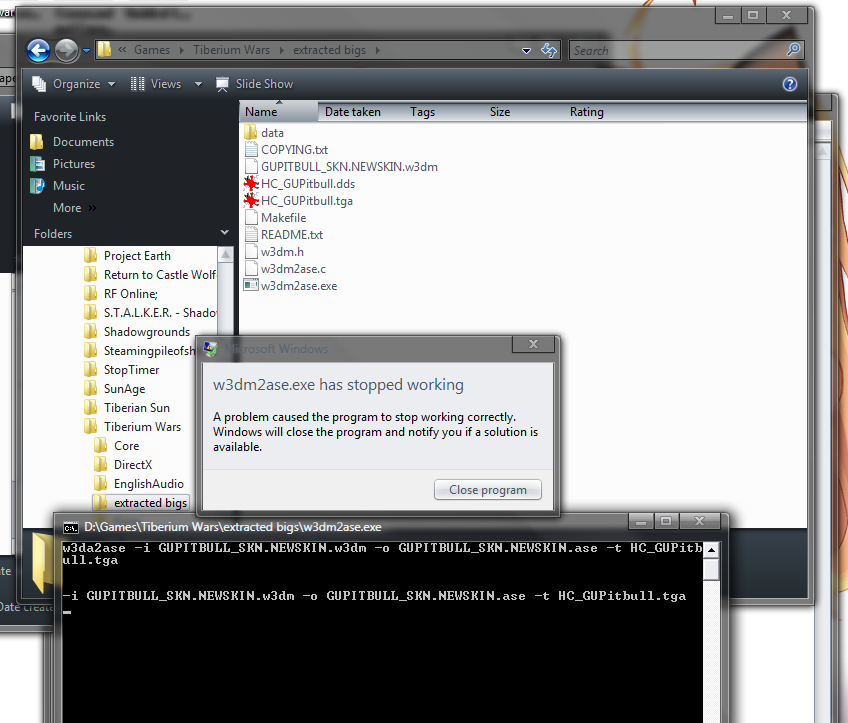Collapse the Folders pane chevron
Image resolution: width=848 pixels, height=723 pixels.
pyautogui.click(x=224, y=233)
